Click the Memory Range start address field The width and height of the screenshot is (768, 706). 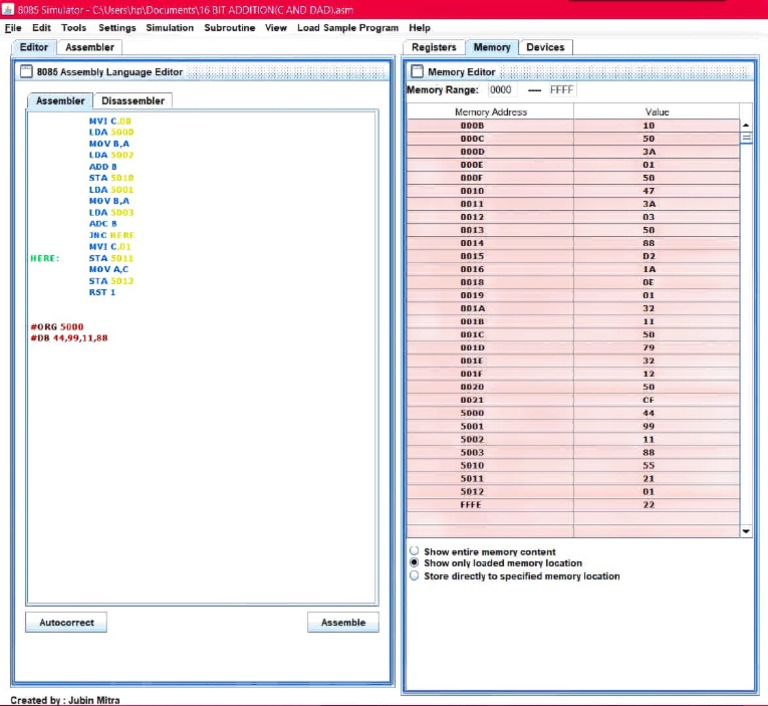504,90
